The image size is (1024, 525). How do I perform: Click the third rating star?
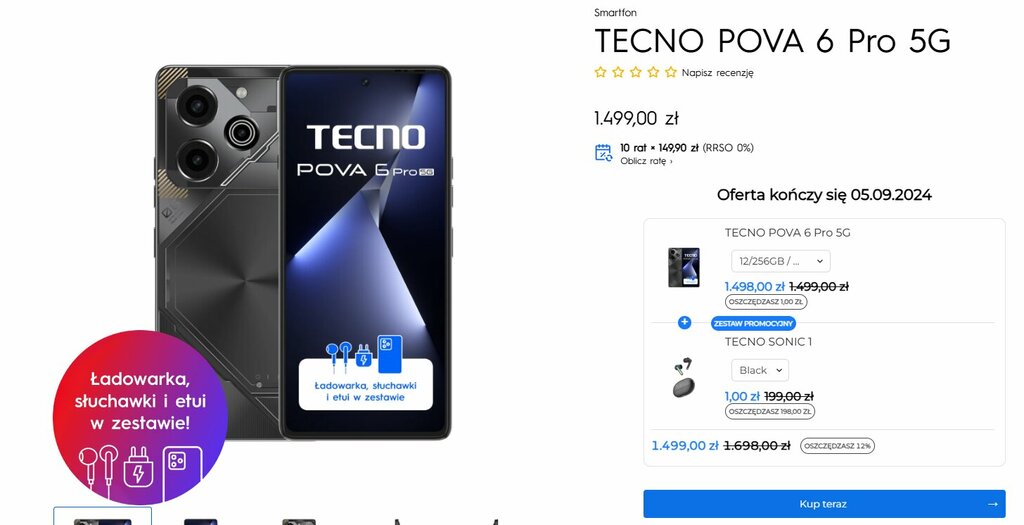tap(635, 72)
